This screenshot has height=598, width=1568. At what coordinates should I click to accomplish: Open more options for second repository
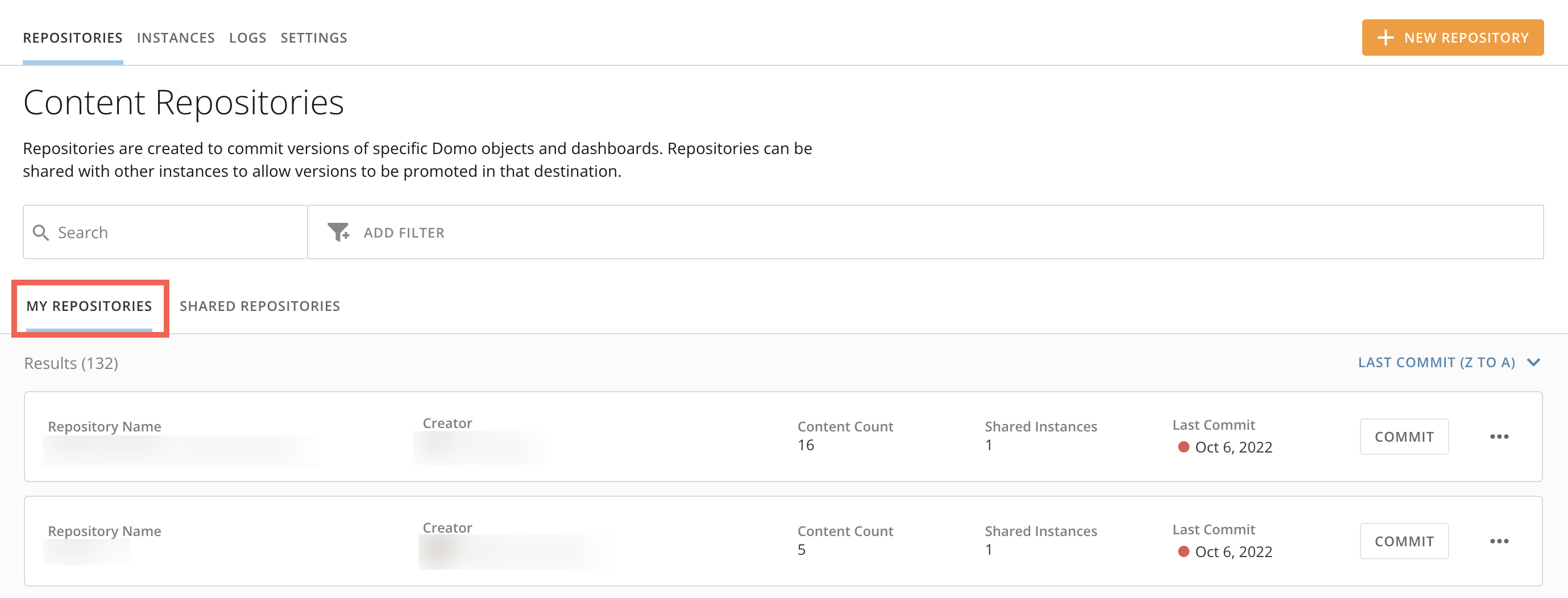(1499, 541)
